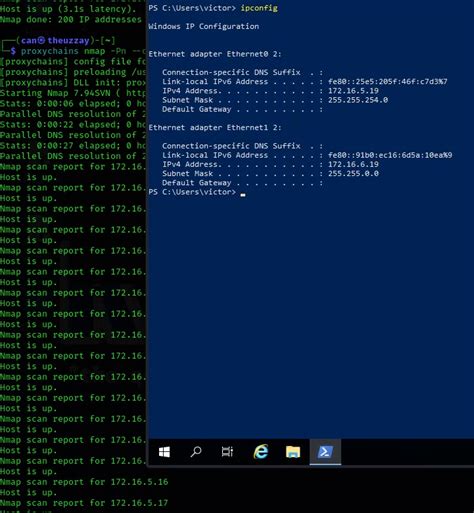Click Stats 0:00:27 elapsed line

(73, 146)
